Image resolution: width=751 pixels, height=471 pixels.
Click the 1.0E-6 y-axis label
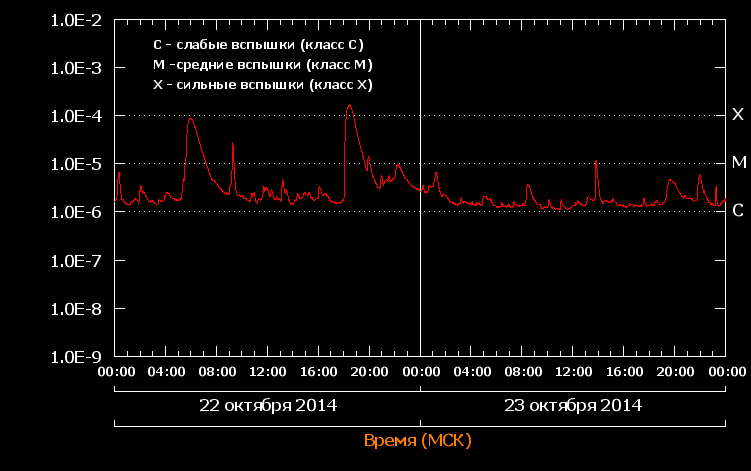pyautogui.click(x=76, y=212)
